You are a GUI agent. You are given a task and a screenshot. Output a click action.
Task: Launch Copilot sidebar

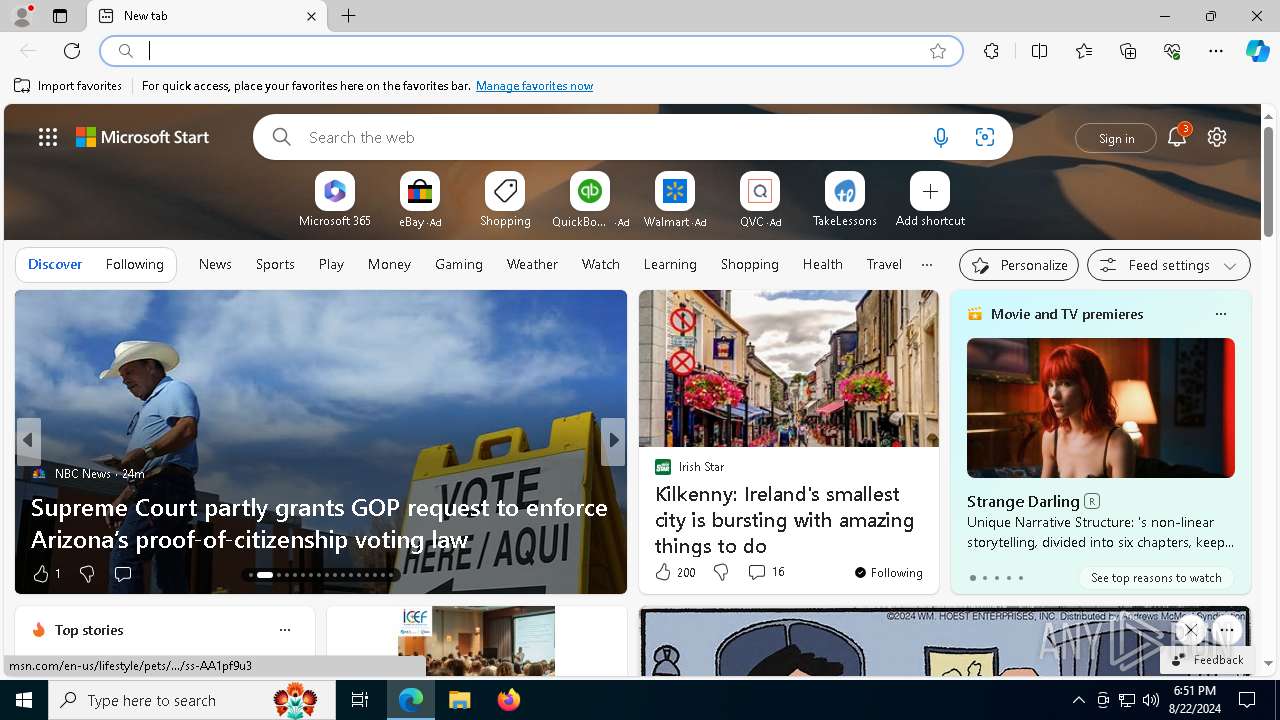pos(1257,51)
